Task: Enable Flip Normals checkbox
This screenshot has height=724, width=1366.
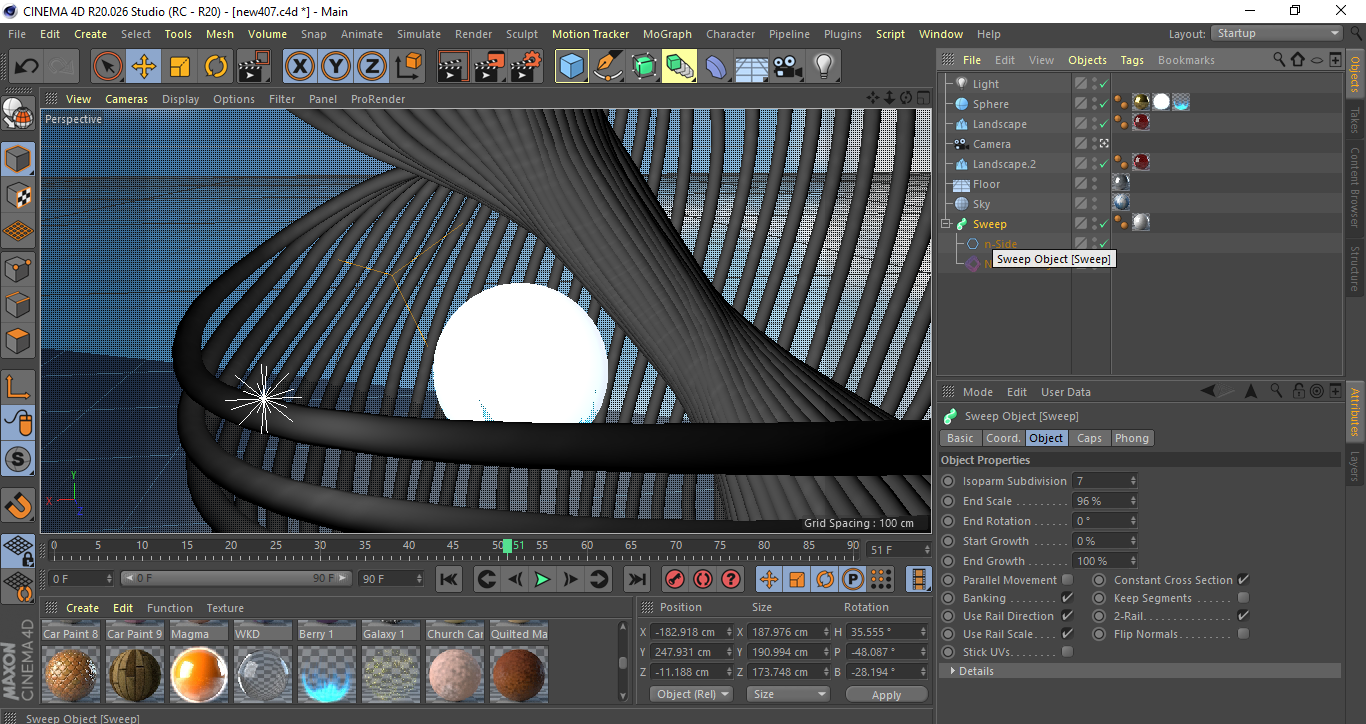Action: [1243, 634]
